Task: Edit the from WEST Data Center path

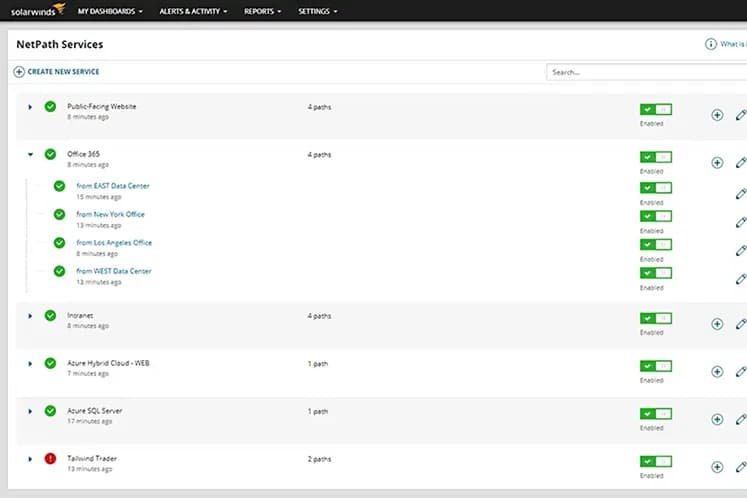Action: click(x=741, y=279)
